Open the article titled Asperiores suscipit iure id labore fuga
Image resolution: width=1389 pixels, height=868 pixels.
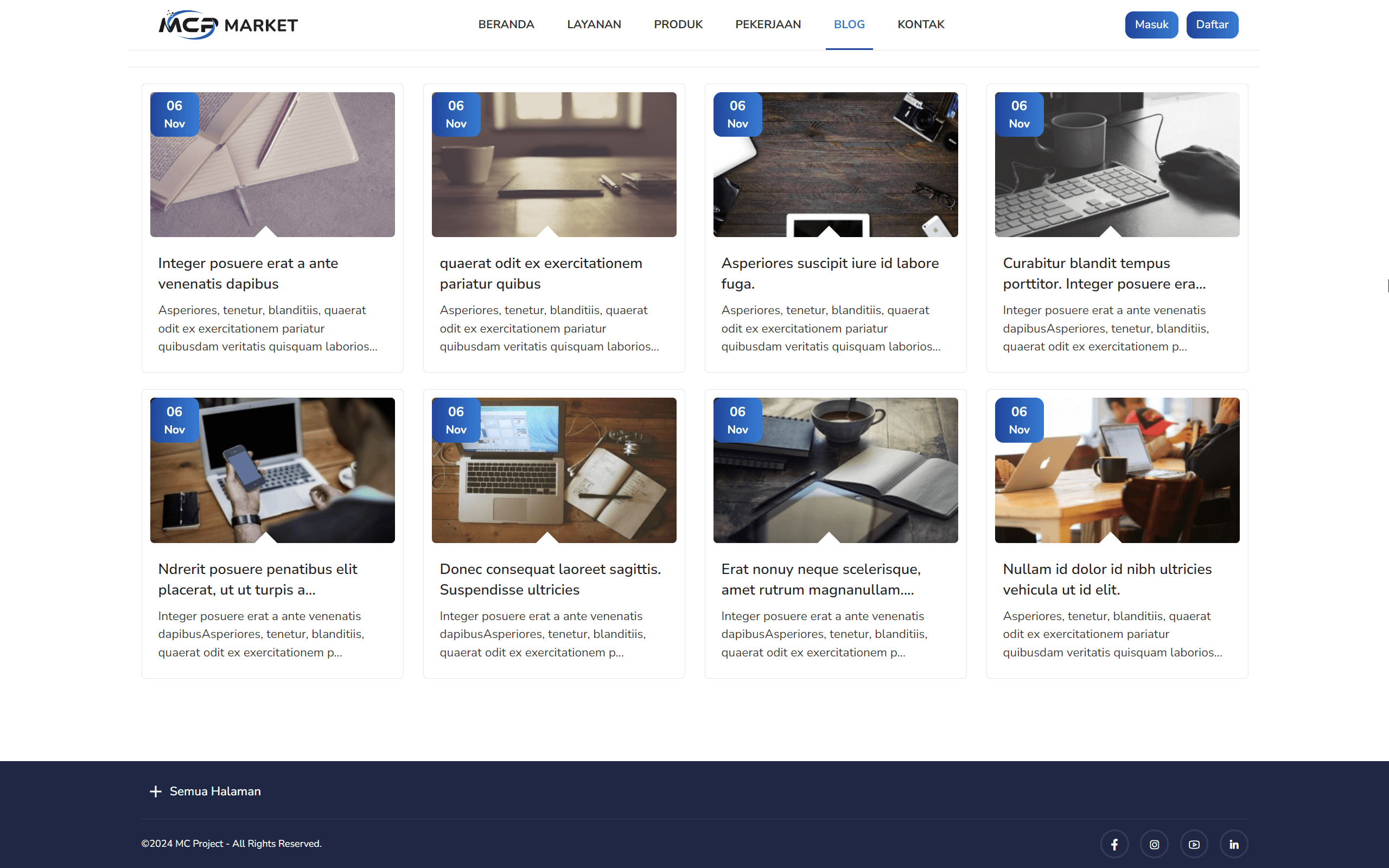pos(830,273)
